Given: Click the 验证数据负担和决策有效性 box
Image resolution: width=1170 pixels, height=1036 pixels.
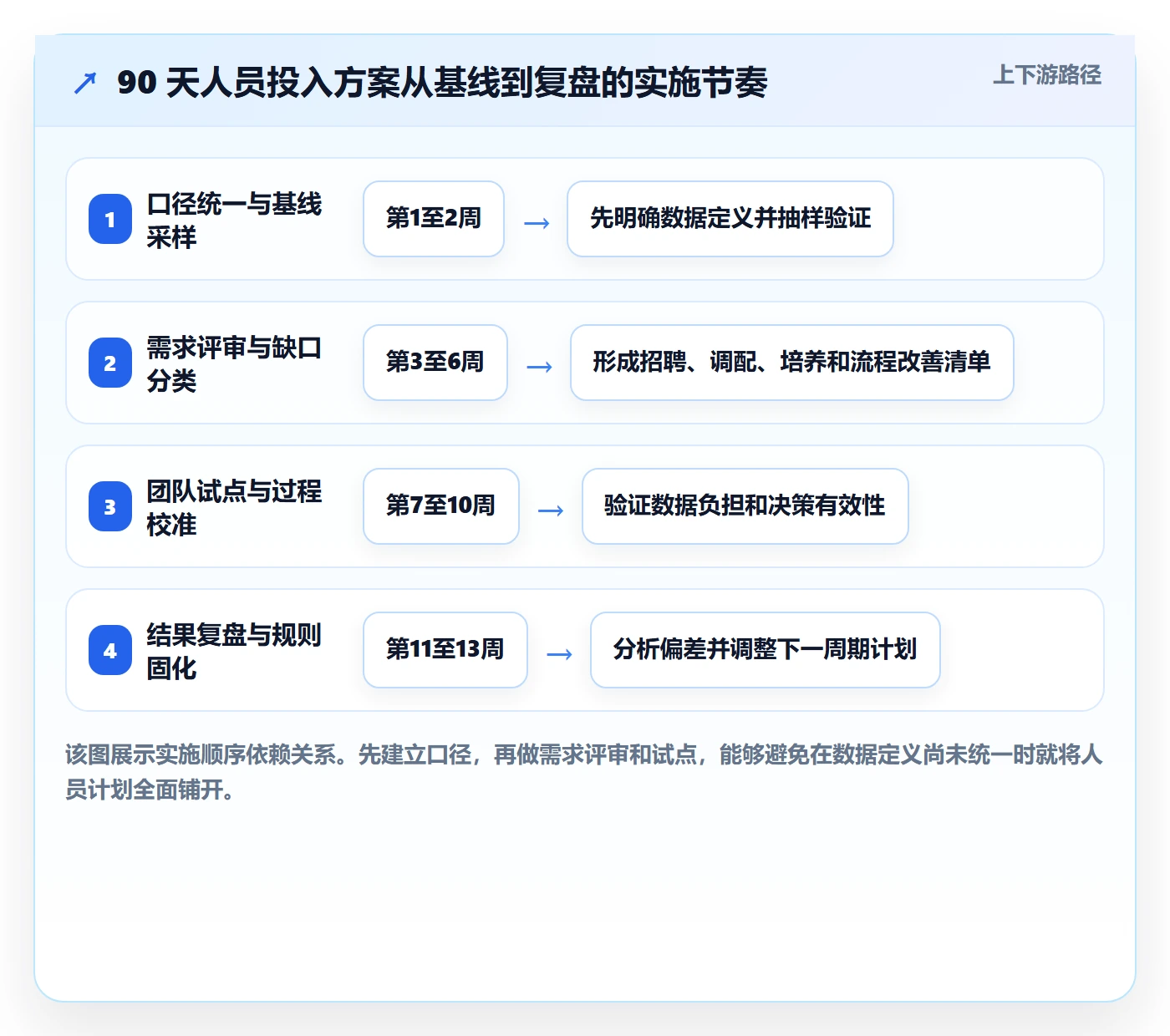Looking at the screenshot, I should 745,506.
